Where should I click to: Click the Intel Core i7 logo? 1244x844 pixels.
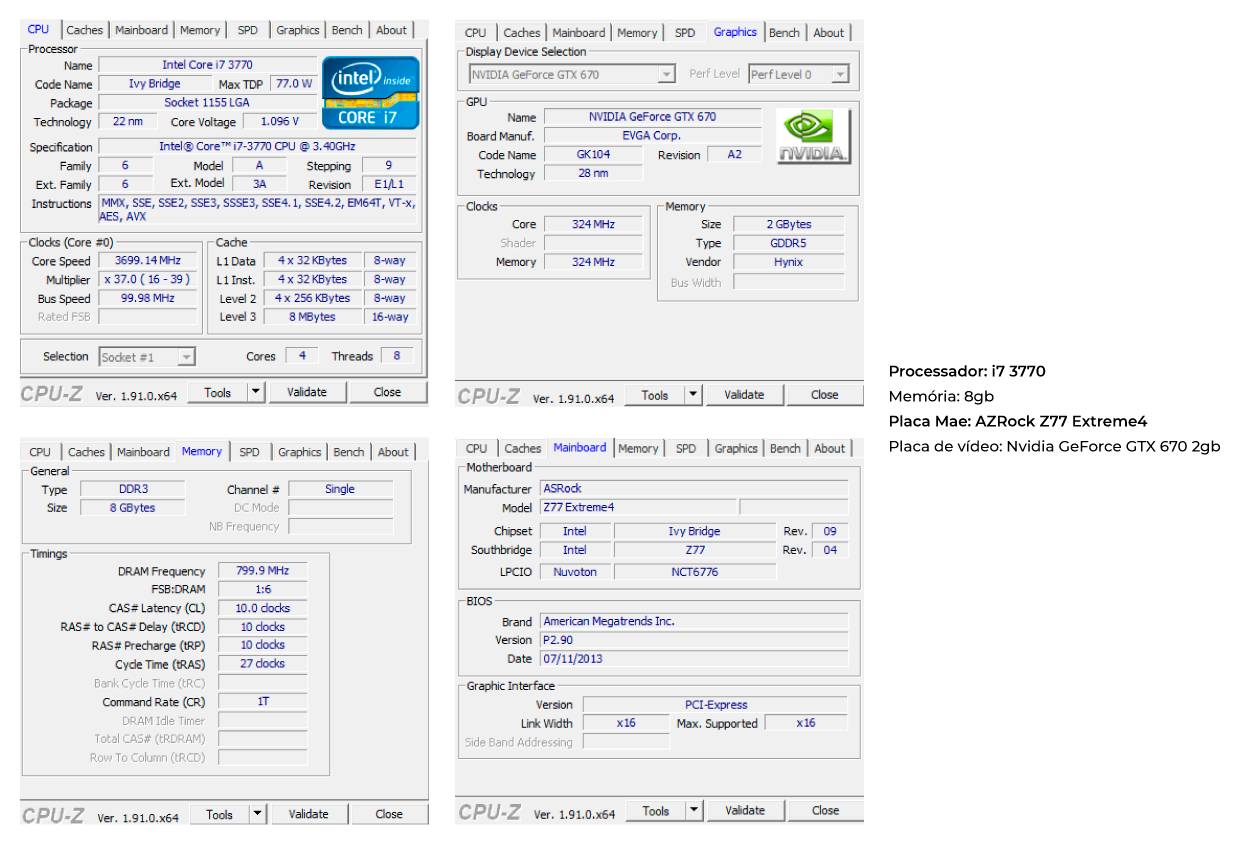(371, 92)
